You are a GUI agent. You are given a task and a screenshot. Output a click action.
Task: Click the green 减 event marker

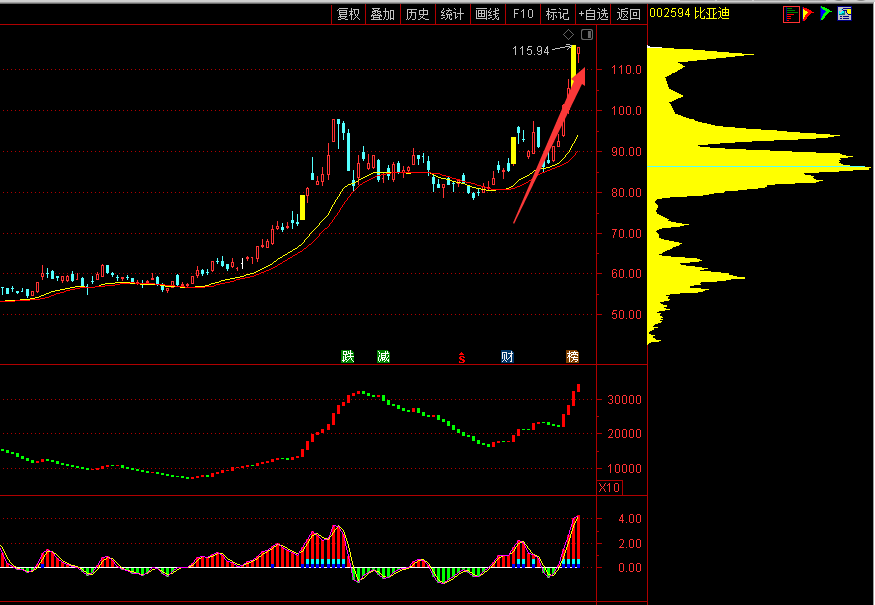point(383,356)
